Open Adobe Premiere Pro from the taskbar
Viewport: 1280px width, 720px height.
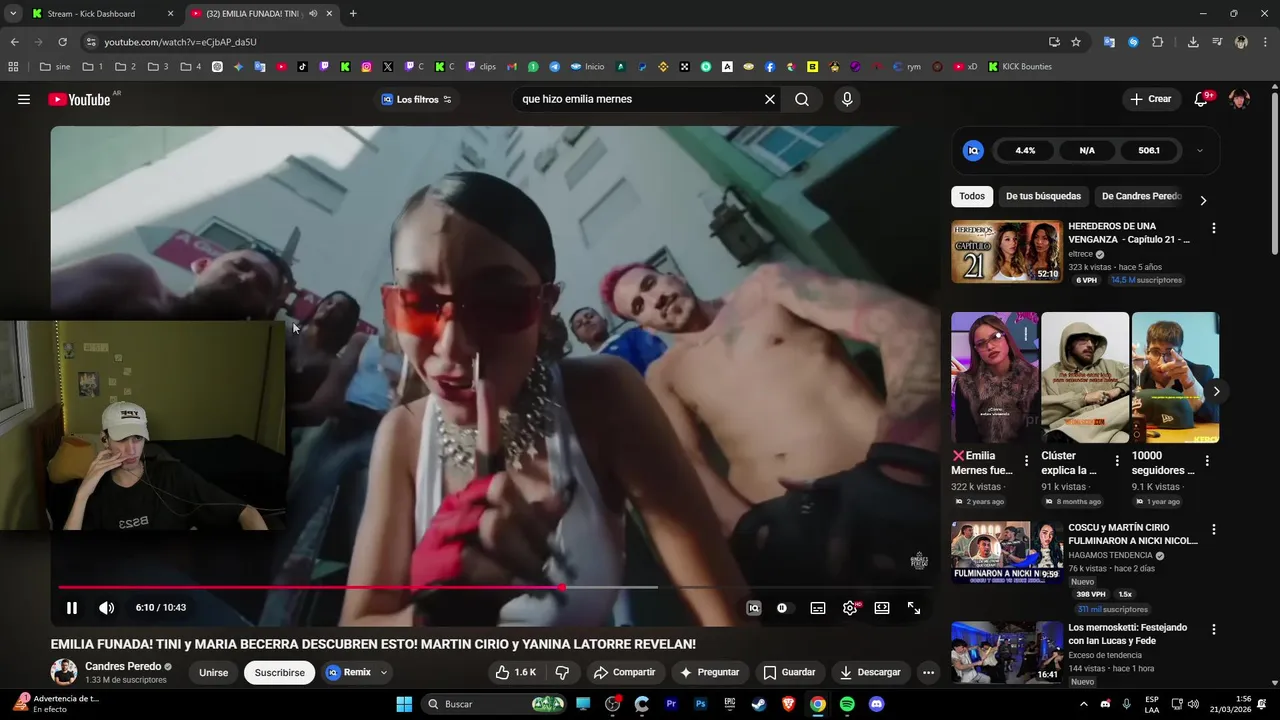click(671, 704)
